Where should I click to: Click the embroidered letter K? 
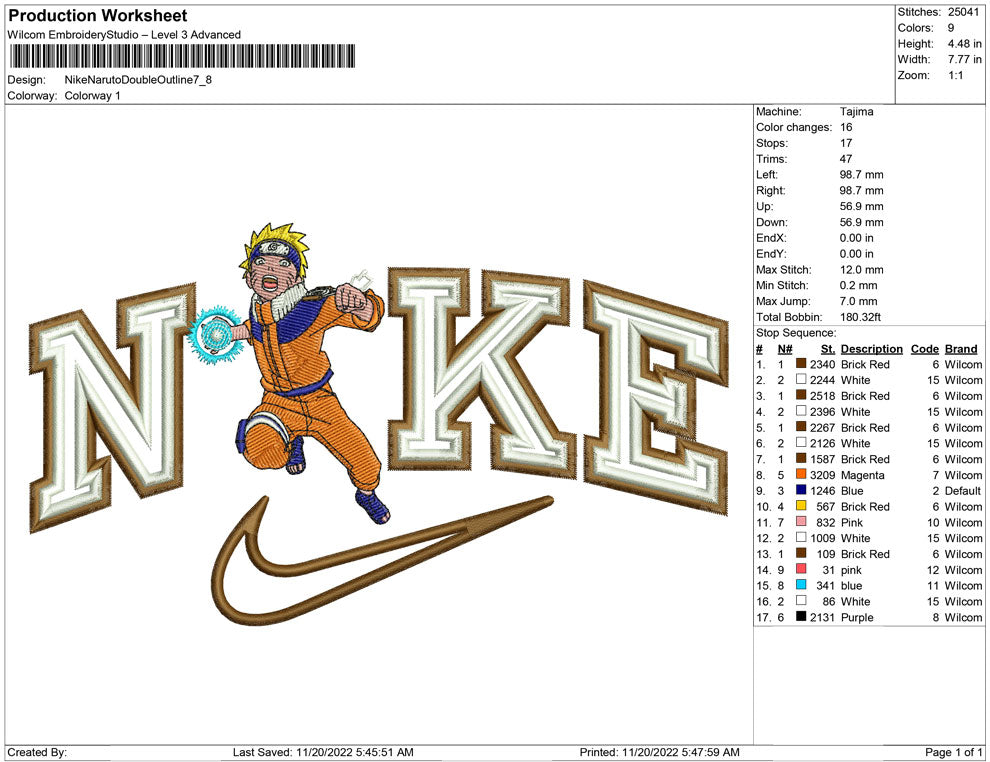click(x=480, y=370)
